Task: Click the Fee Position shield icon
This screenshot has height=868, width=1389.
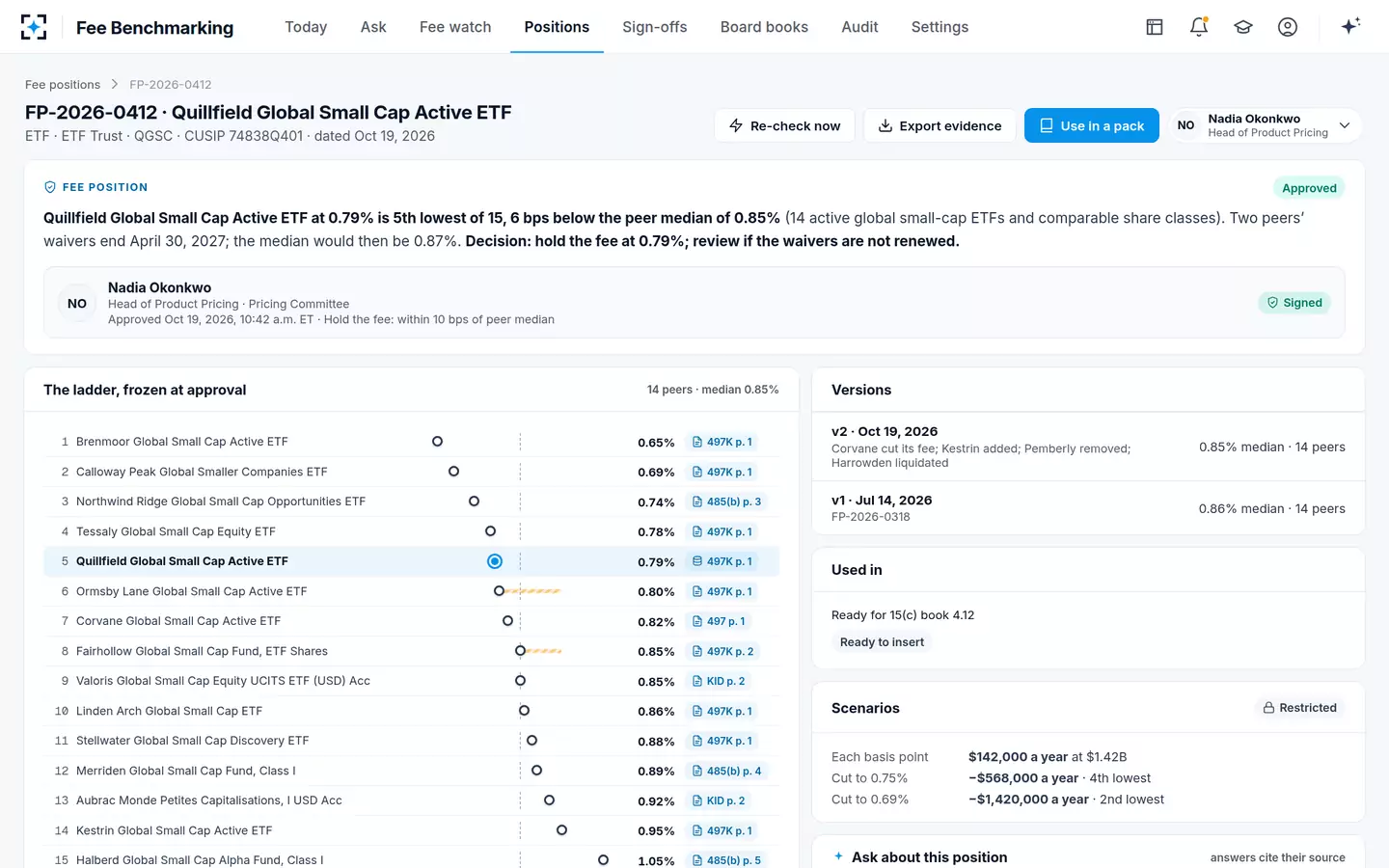Action: click(x=50, y=187)
